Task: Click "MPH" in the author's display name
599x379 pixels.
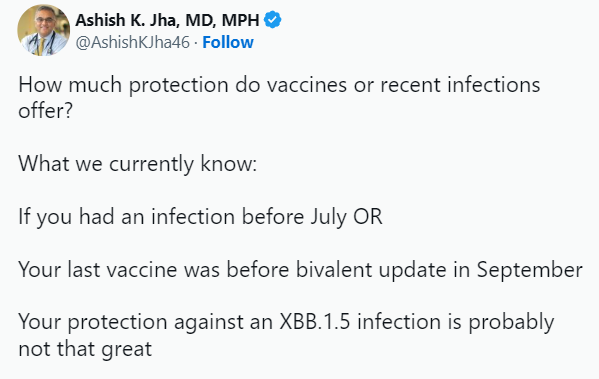Action: (x=241, y=20)
